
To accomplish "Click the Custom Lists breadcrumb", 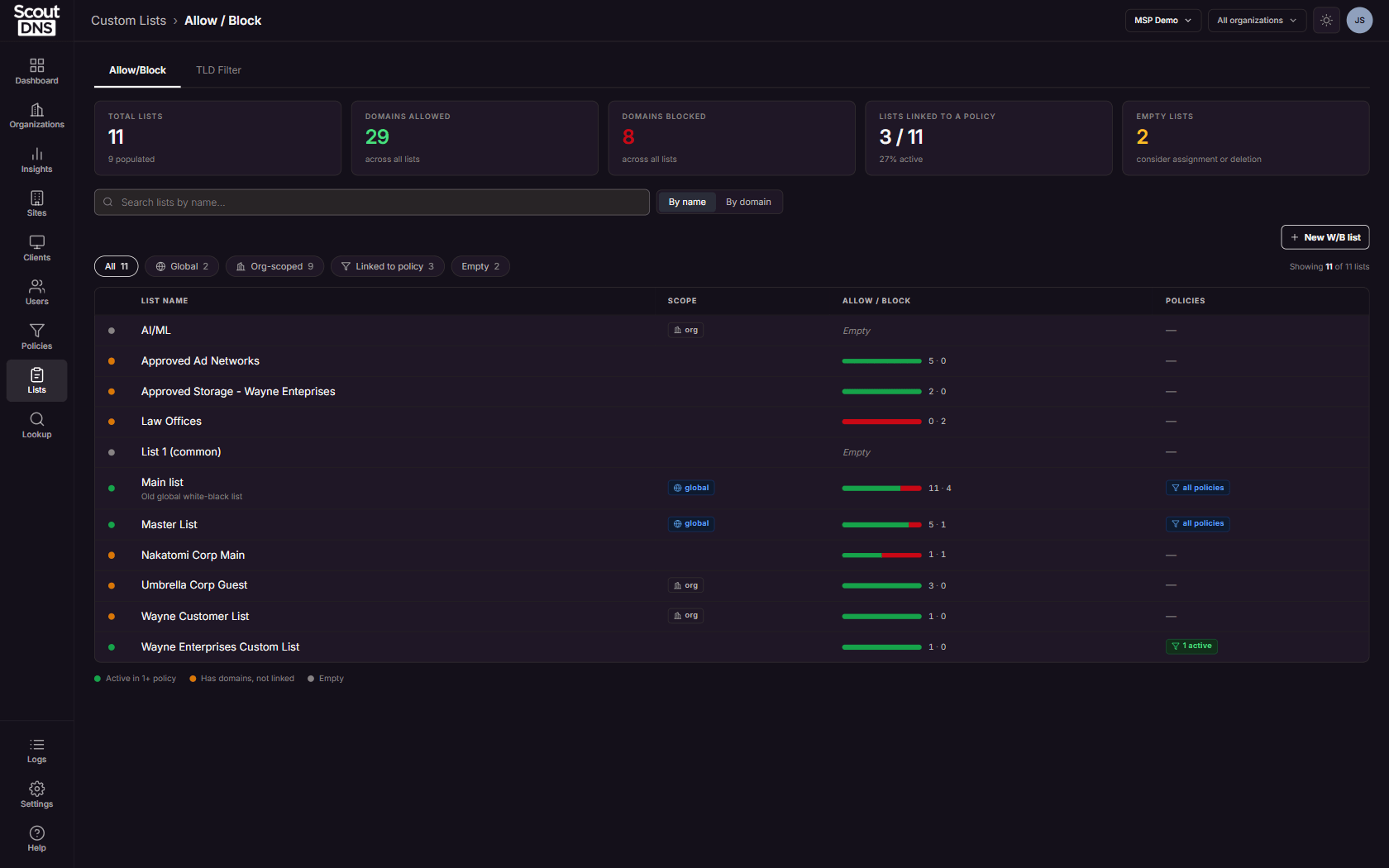I will [128, 21].
